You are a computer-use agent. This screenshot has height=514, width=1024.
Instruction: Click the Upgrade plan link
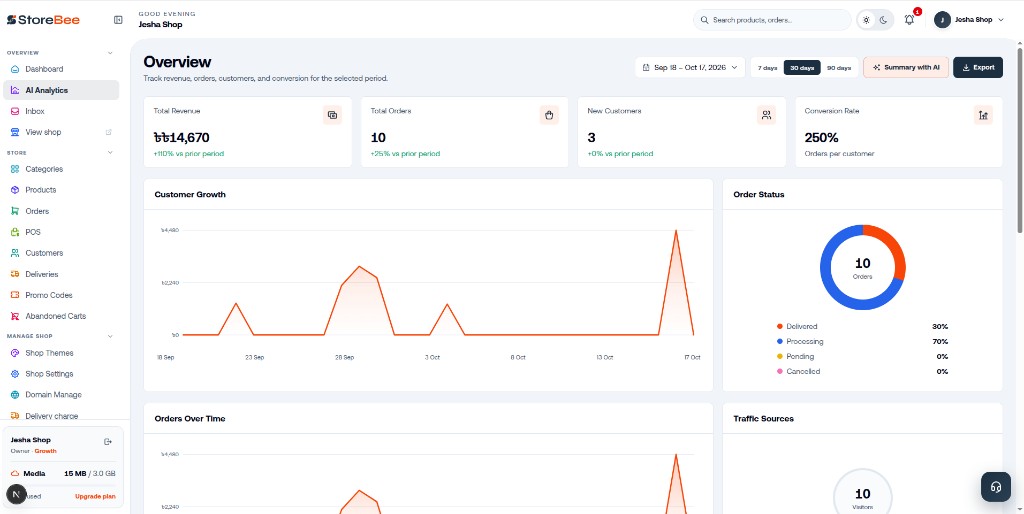coord(95,496)
